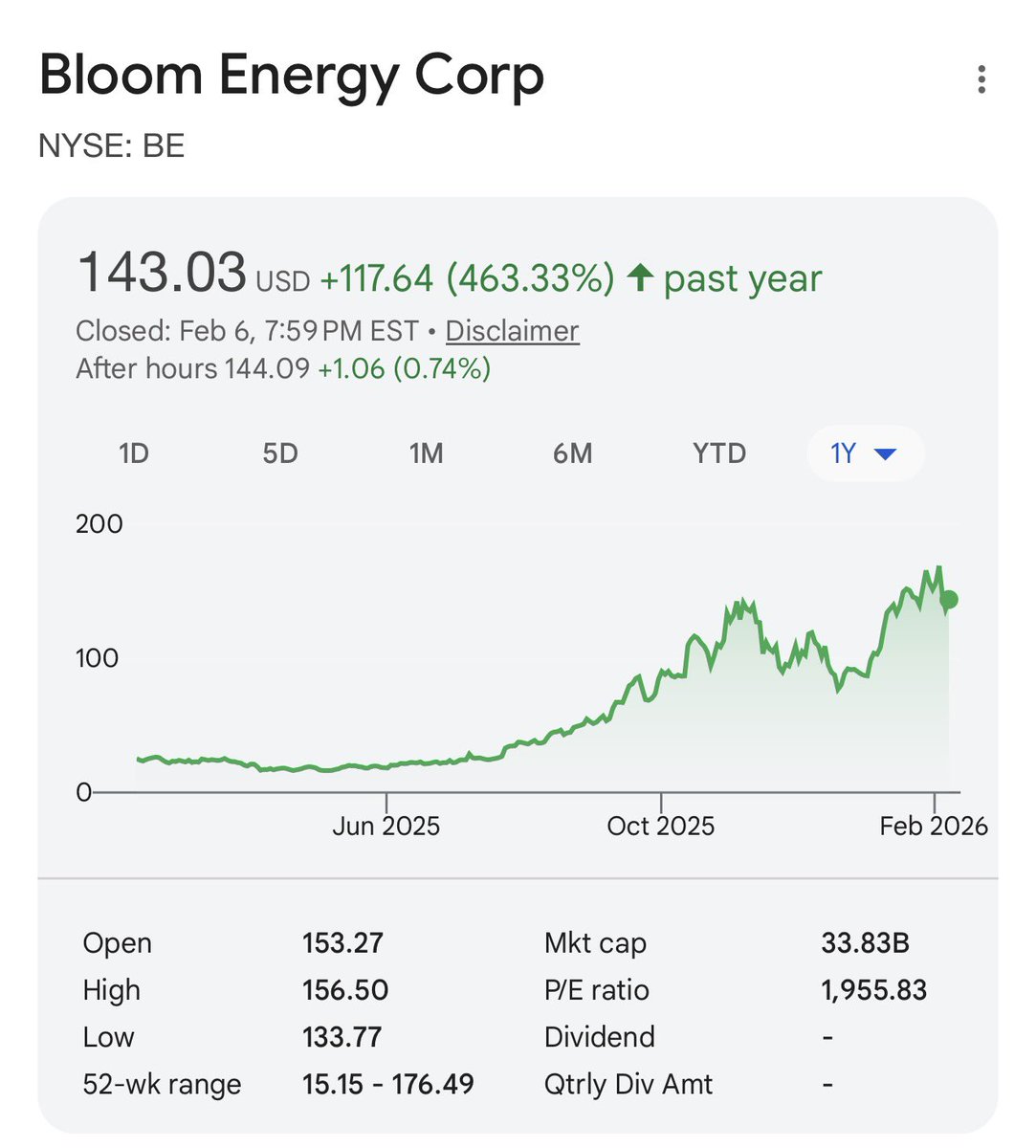Click the Mkt cap value 33.83B
The height and width of the screenshot is (1148, 1036).
[865, 943]
